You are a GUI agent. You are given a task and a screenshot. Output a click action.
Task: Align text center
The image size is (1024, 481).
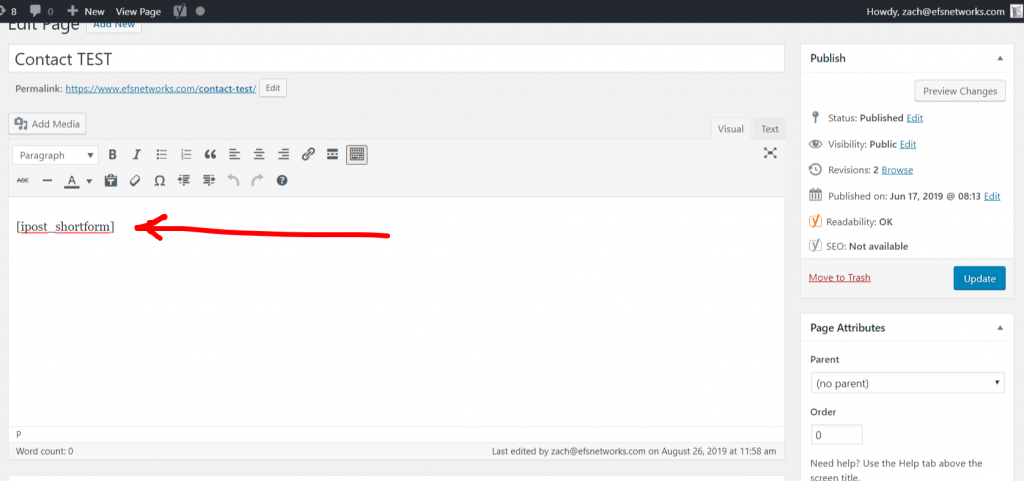coord(259,155)
